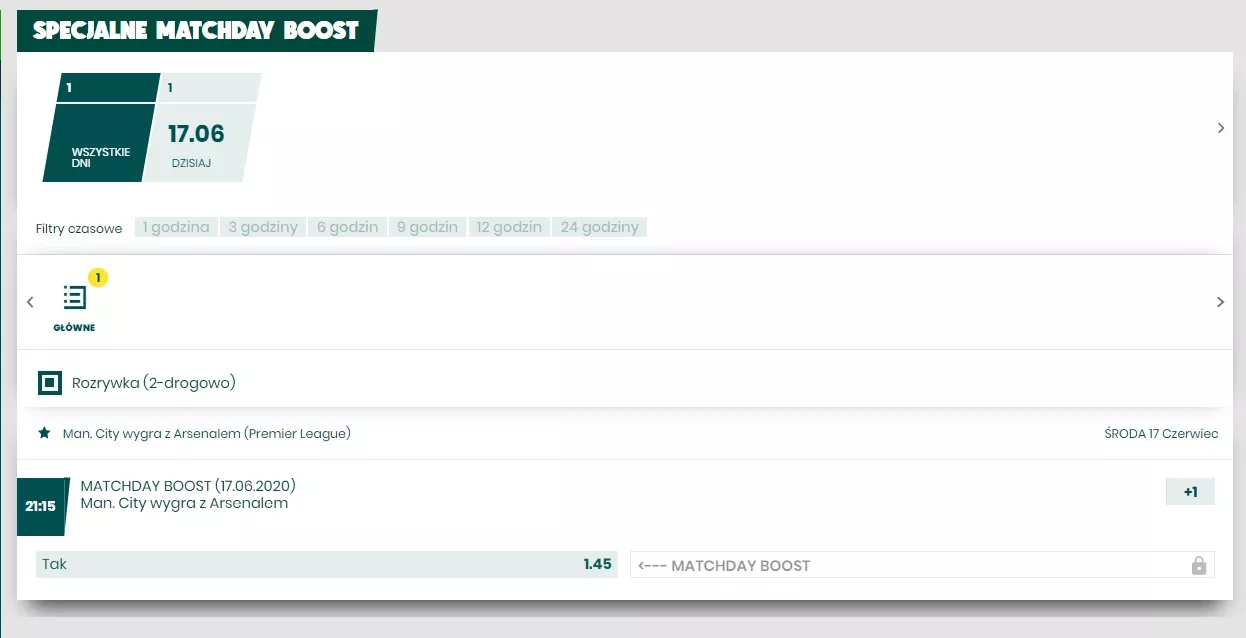Filter events by 9 godzin
This screenshot has height=638, width=1246.
427,227
